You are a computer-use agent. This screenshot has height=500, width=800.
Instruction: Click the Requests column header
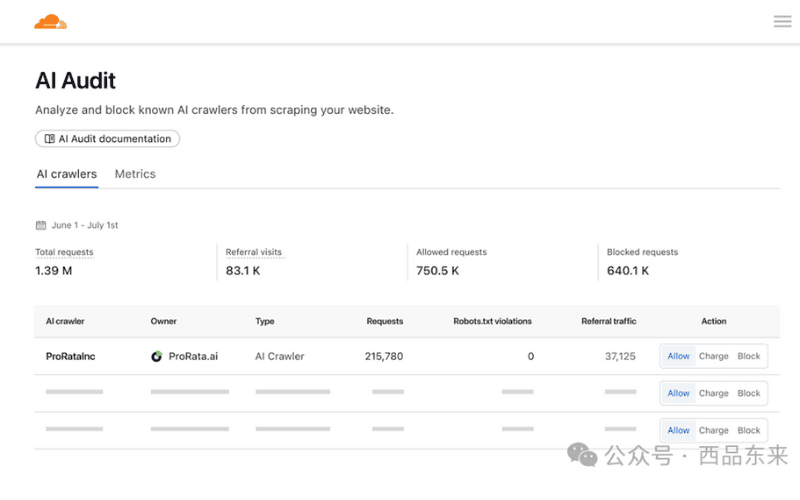tap(385, 321)
